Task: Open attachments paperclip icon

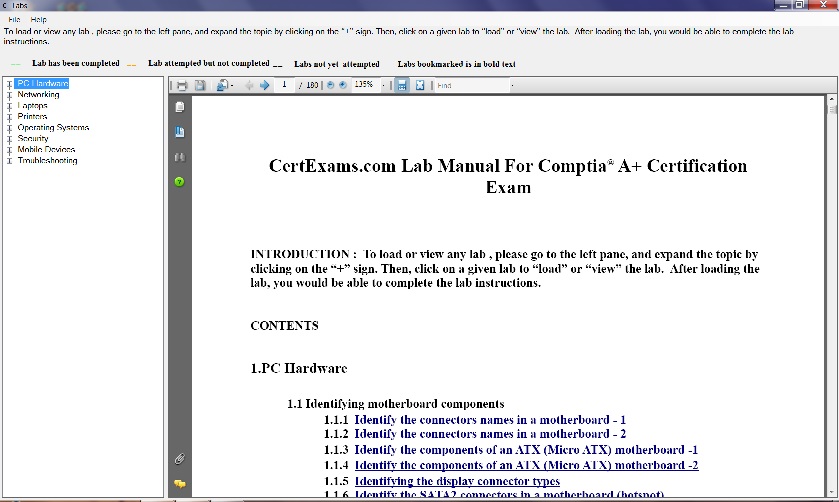Action: coord(180,459)
